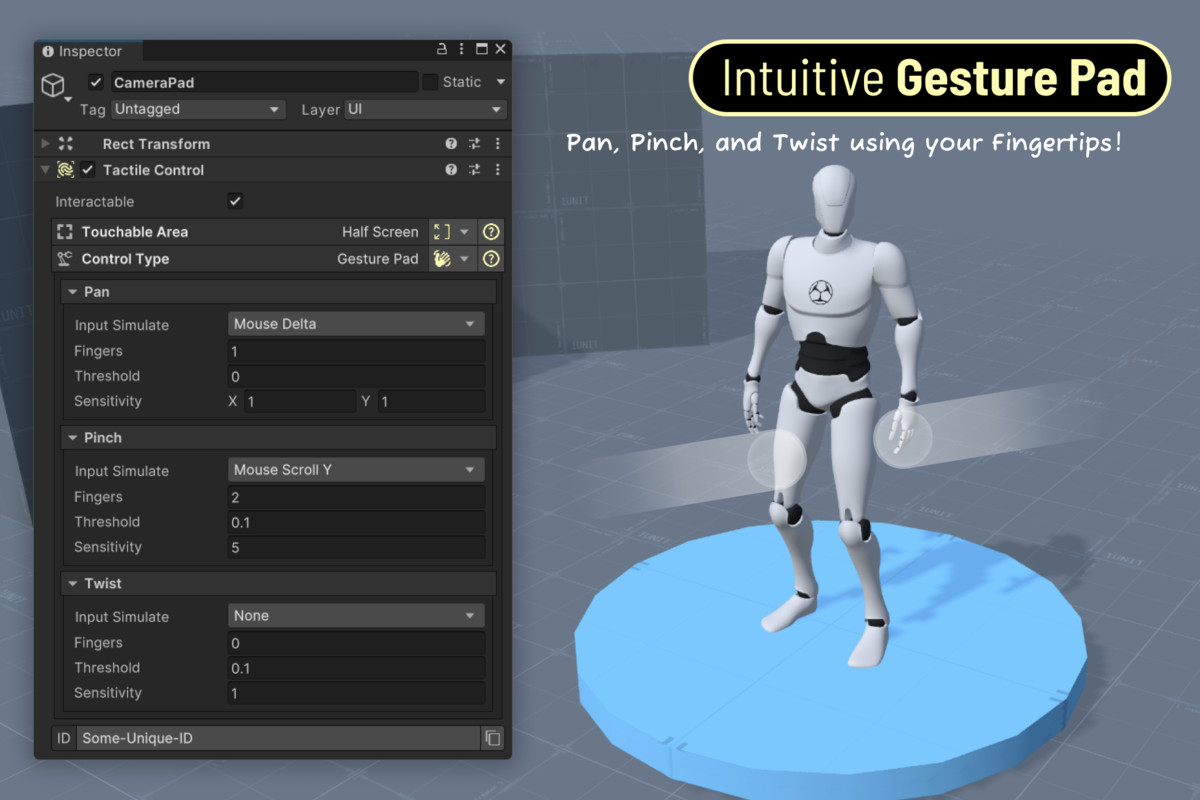Click the Control Type joystick icon
The width and height of the screenshot is (1200, 800).
point(65,259)
